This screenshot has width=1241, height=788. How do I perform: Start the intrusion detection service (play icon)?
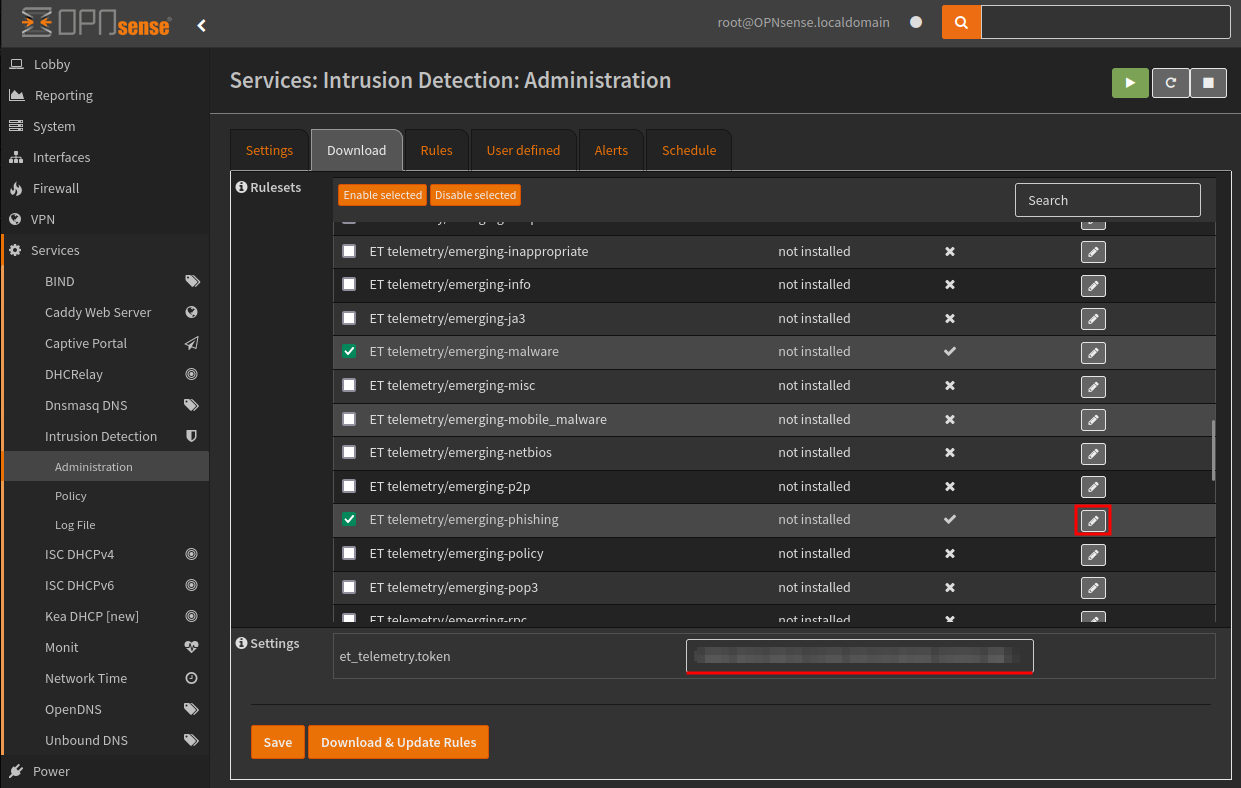click(x=1130, y=83)
